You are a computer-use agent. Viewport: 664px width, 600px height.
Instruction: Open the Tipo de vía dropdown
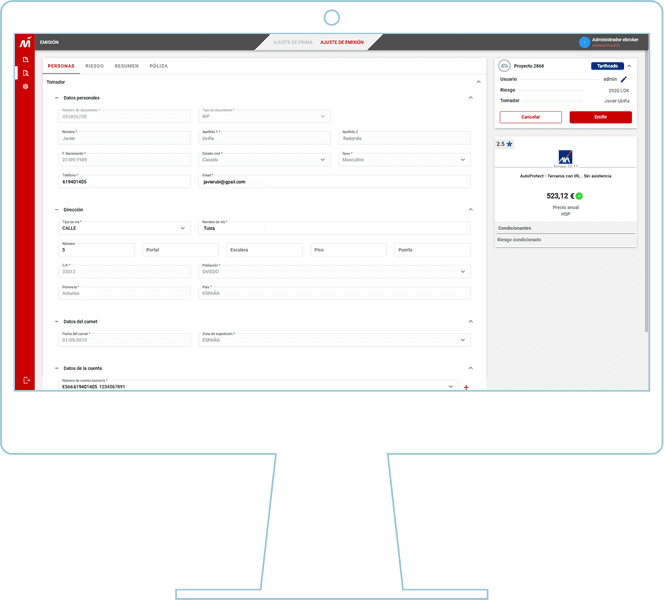pyautogui.click(x=124, y=227)
